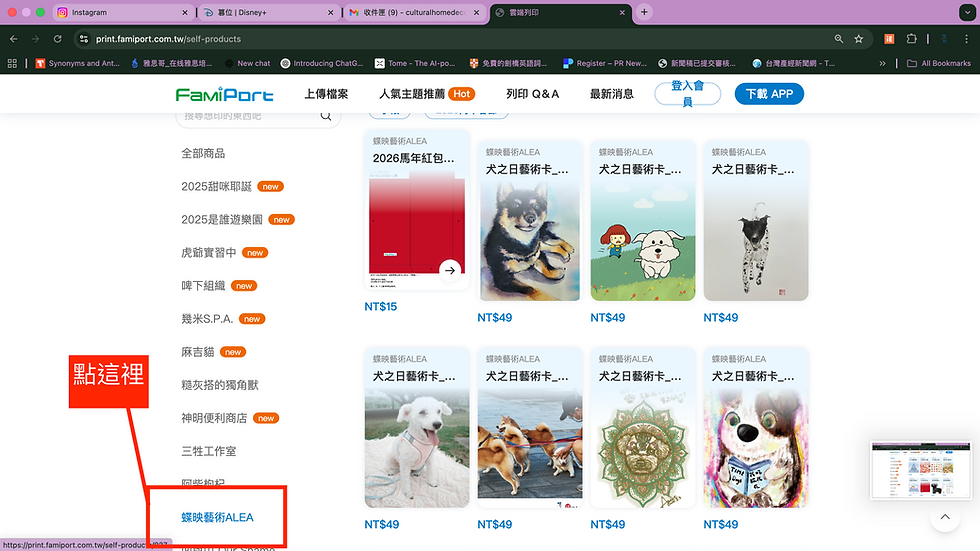The width and height of the screenshot is (980, 551).
Task: Click the browser back arrow
Action: tap(14, 39)
